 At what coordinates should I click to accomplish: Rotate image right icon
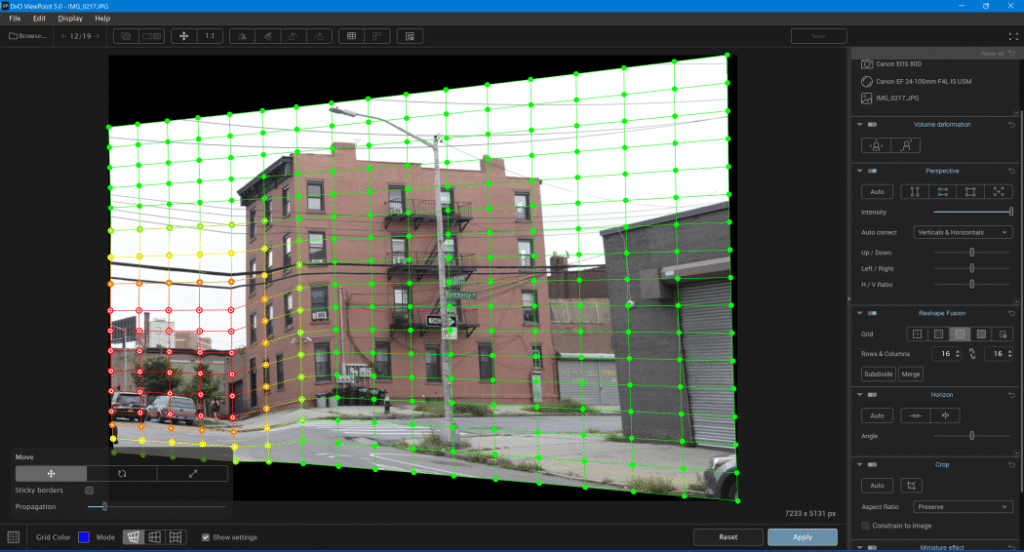[319, 36]
